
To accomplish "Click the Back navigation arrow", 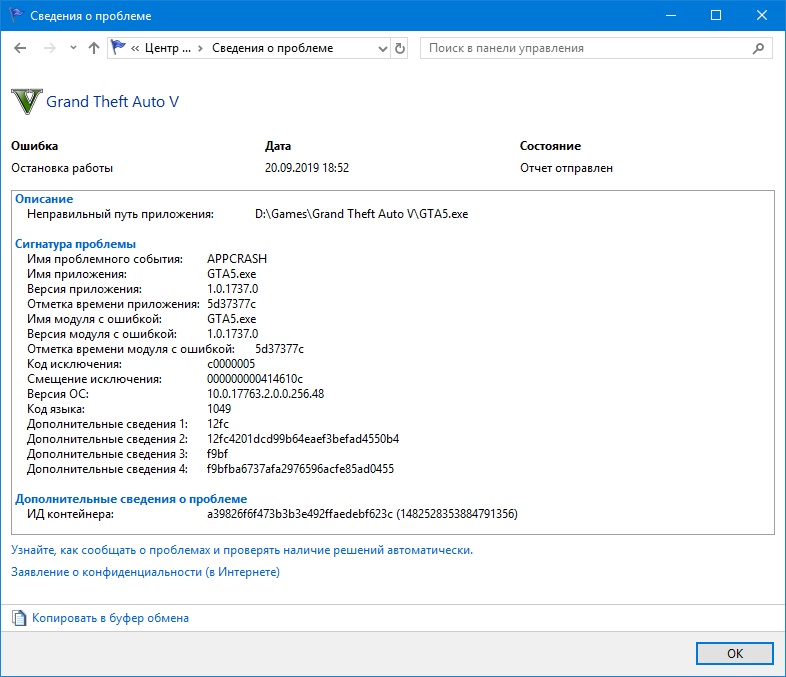I will click(20, 48).
